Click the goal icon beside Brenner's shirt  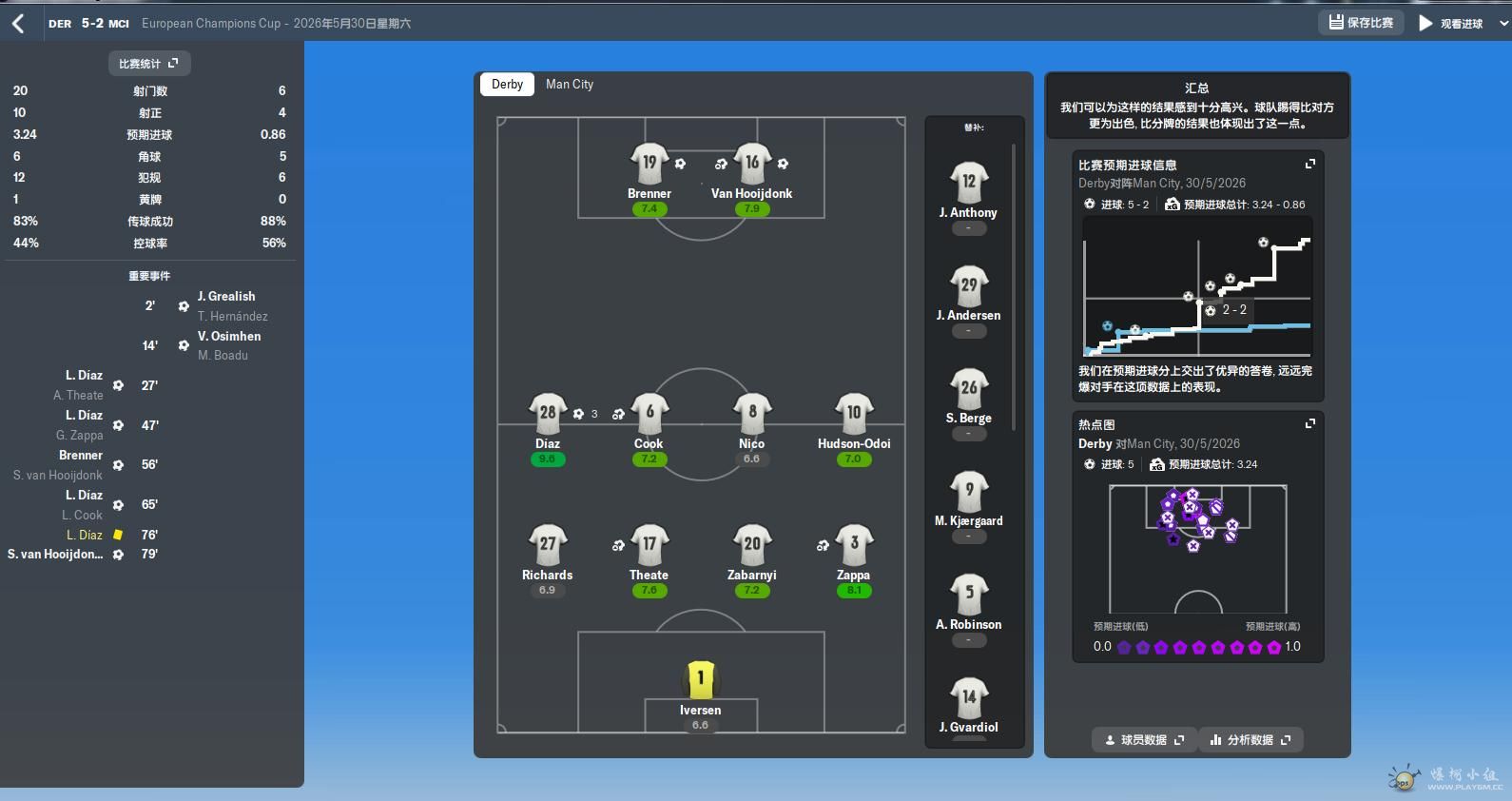pos(680,164)
